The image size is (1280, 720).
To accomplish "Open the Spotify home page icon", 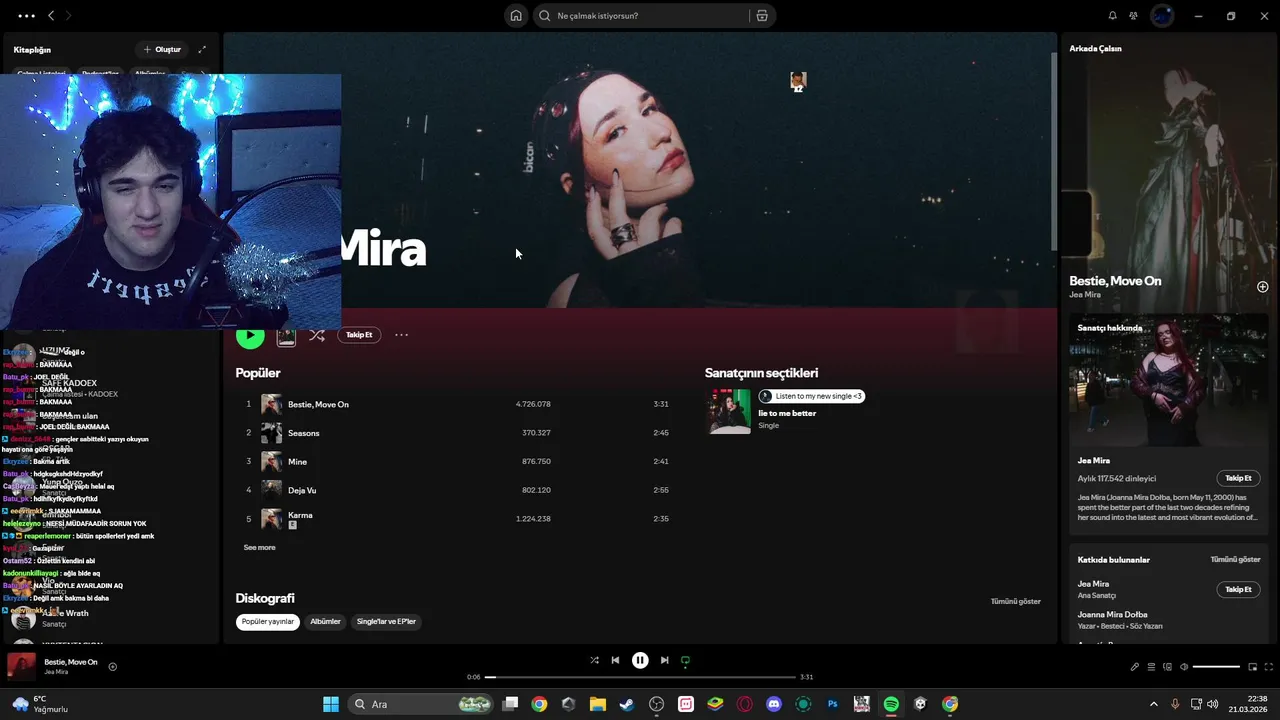I will [516, 16].
